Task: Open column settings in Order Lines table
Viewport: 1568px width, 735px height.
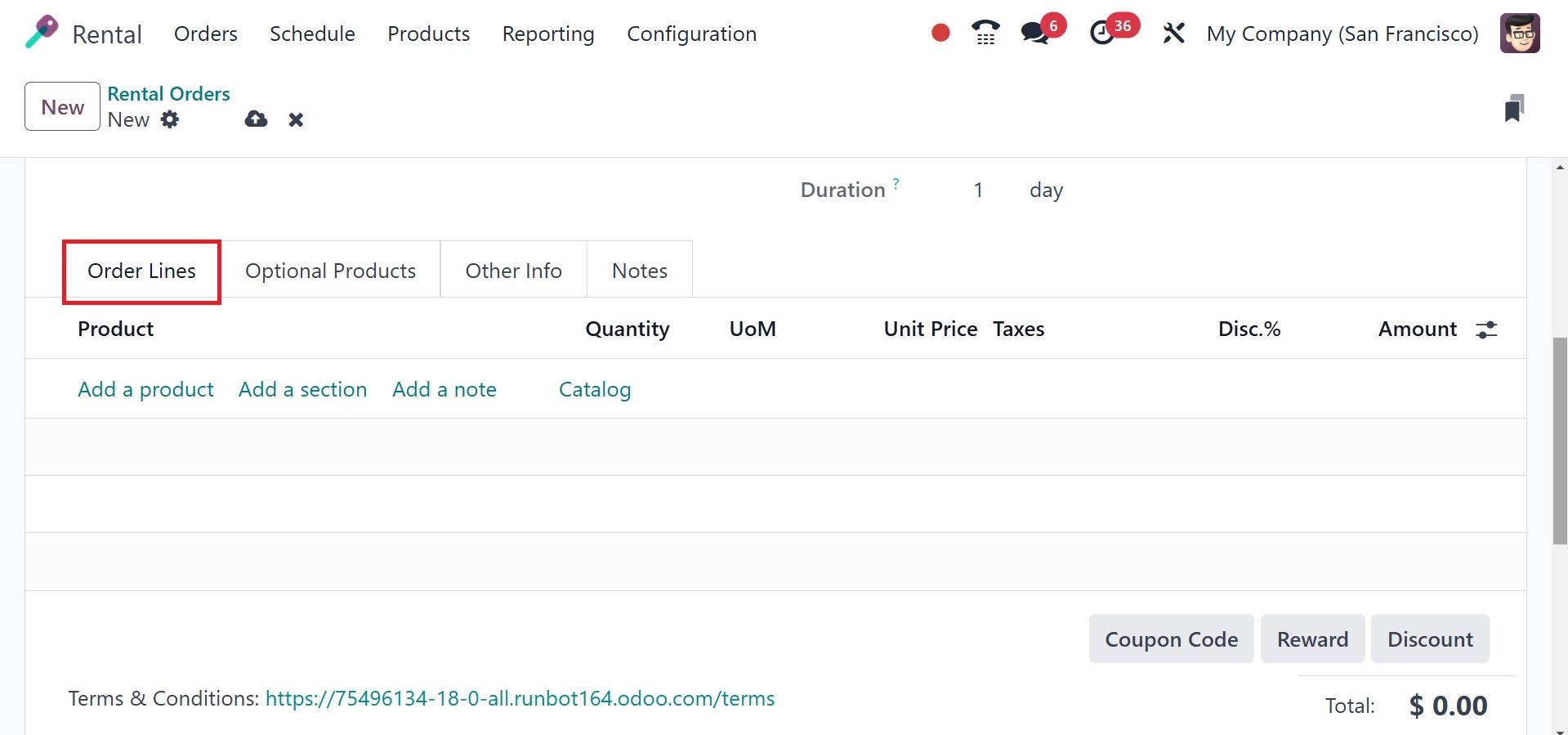Action: pyautogui.click(x=1486, y=329)
